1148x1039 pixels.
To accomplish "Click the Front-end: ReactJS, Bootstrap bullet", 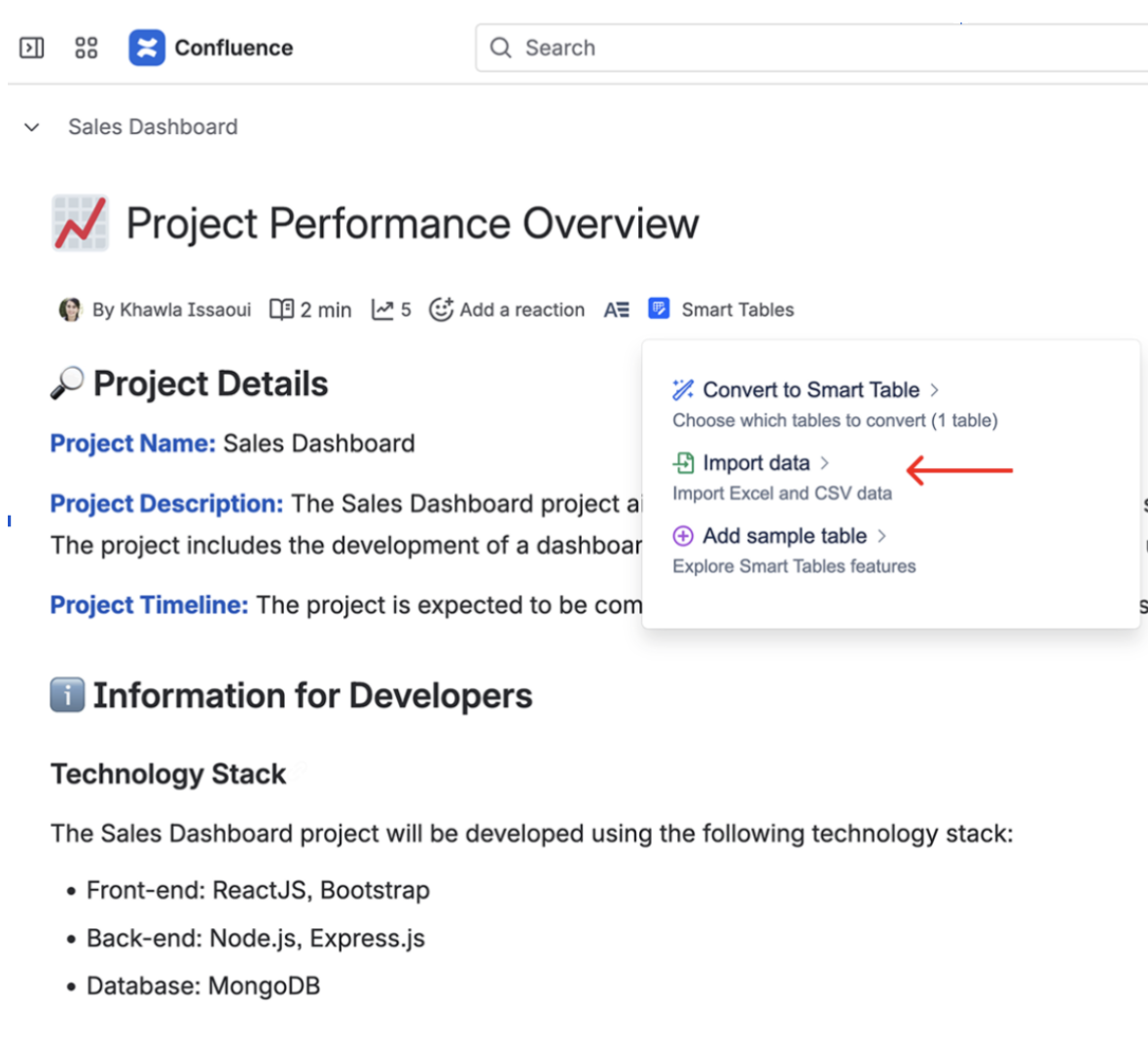I will click(x=259, y=890).
